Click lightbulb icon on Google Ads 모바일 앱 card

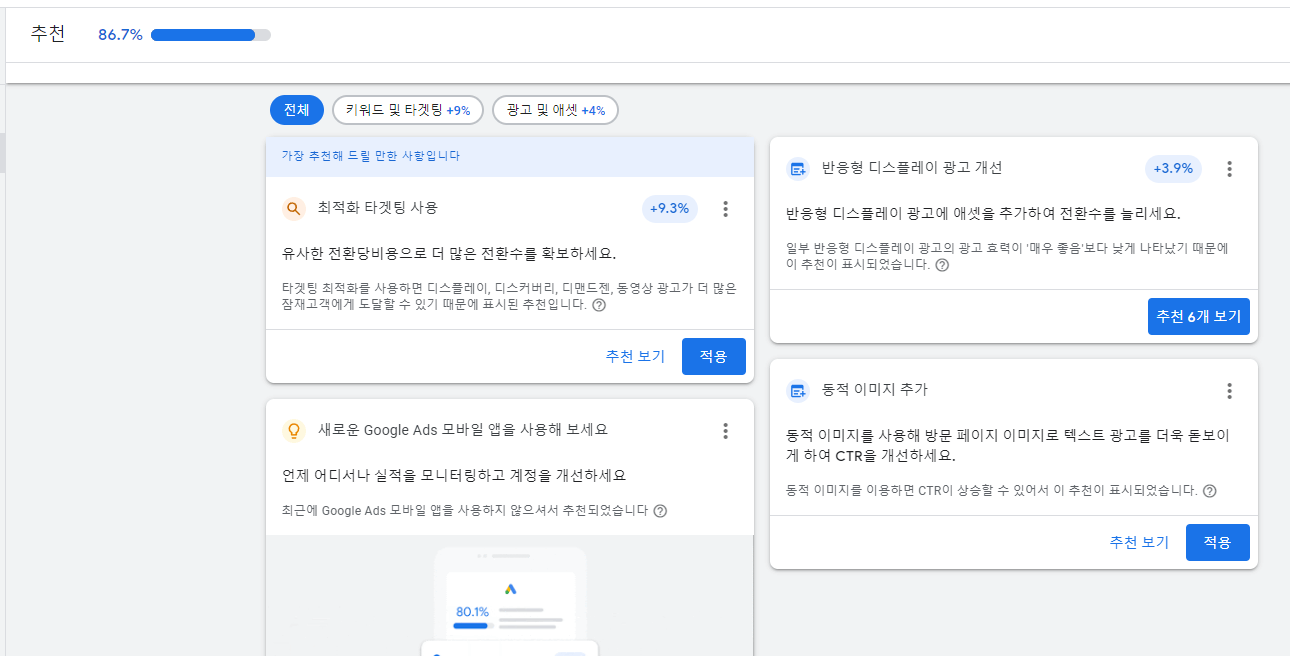coord(293,431)
